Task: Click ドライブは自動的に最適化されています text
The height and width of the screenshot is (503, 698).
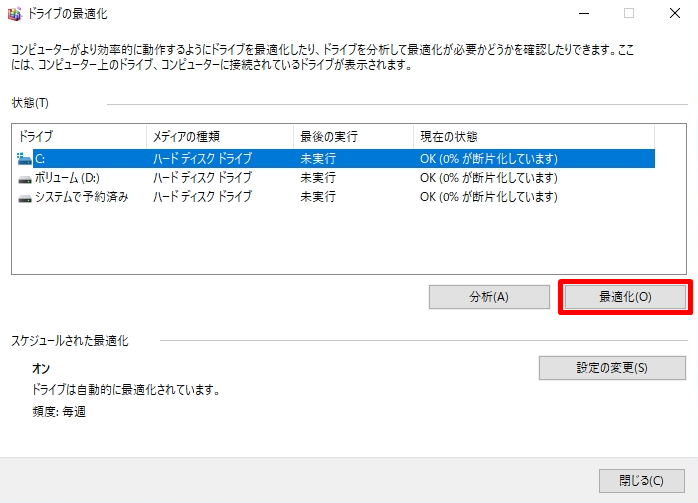Action: pos(126,390)
